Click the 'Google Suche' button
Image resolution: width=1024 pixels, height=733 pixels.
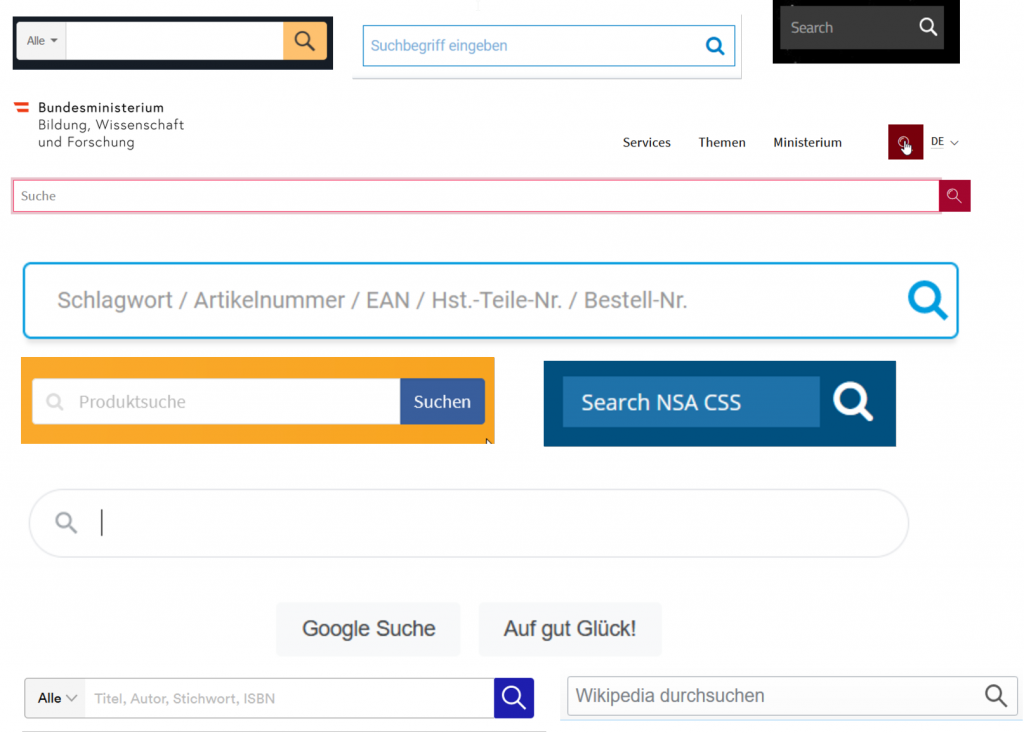pyautogui.click(x=368, y=629)
